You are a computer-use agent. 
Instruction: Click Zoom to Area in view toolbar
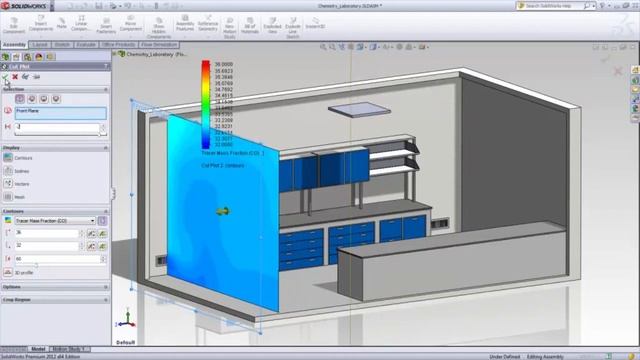point(332,47)
